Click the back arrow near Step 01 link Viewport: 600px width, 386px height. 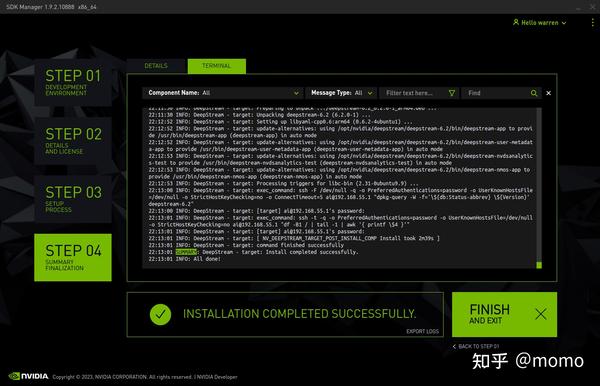tap(454, 346)
